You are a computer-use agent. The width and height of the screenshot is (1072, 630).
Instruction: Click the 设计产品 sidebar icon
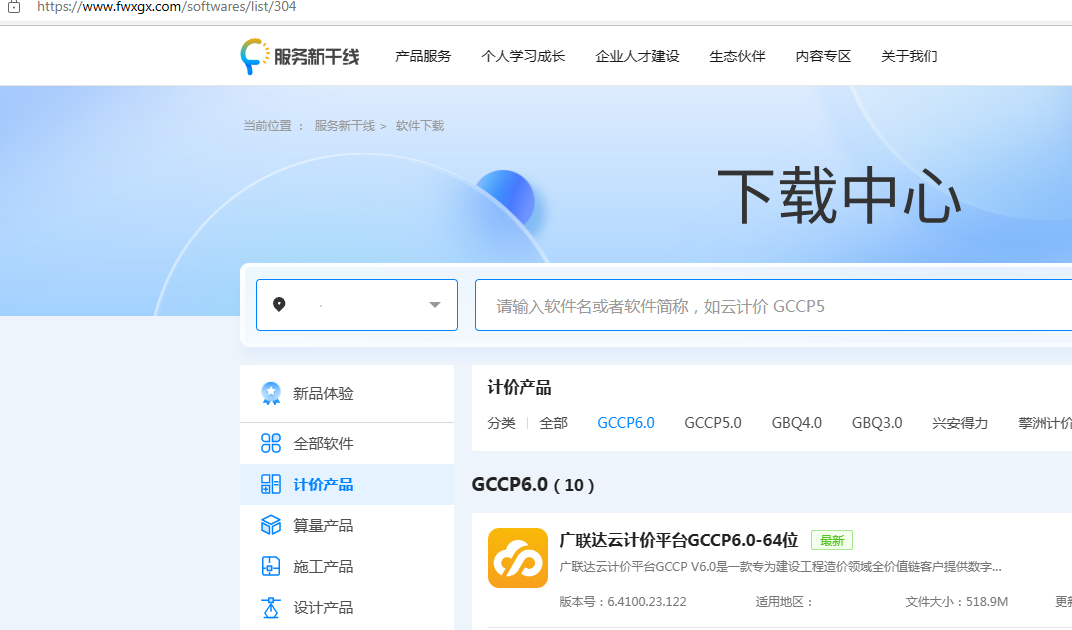click(x=271, y=607)
